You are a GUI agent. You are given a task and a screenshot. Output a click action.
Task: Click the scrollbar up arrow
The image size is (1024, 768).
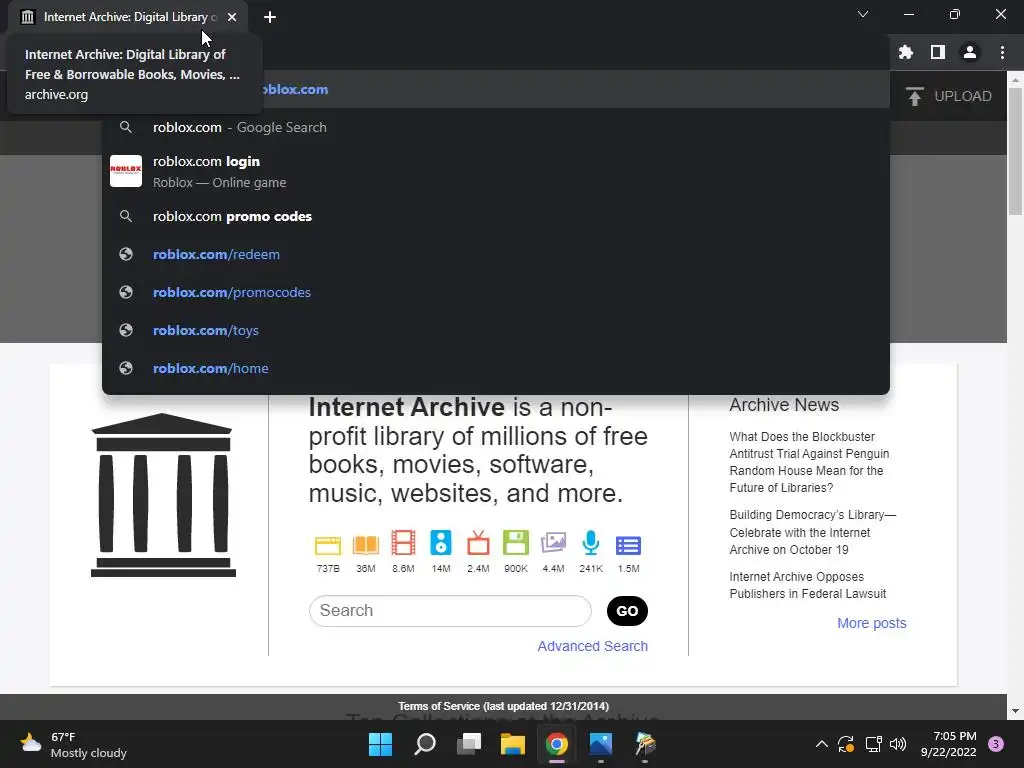pos(1015,79)
